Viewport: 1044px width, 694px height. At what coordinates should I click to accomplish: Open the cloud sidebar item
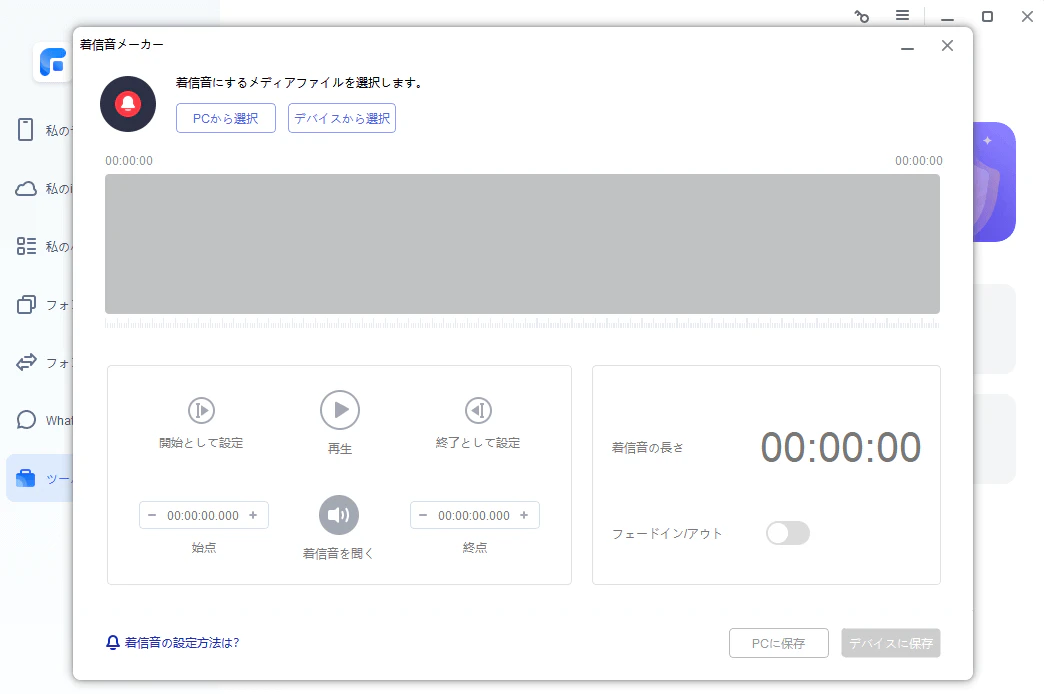click(x=26, y=188)
